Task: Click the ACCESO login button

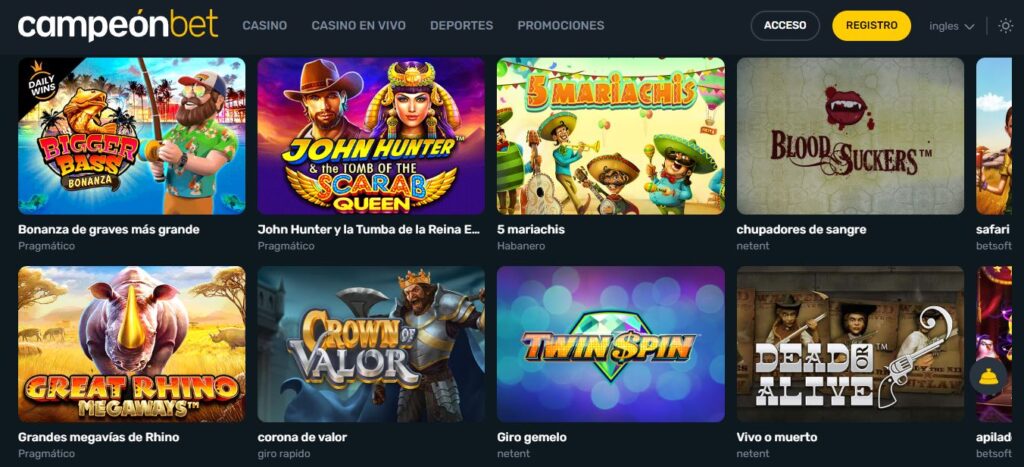Action: 785,25
